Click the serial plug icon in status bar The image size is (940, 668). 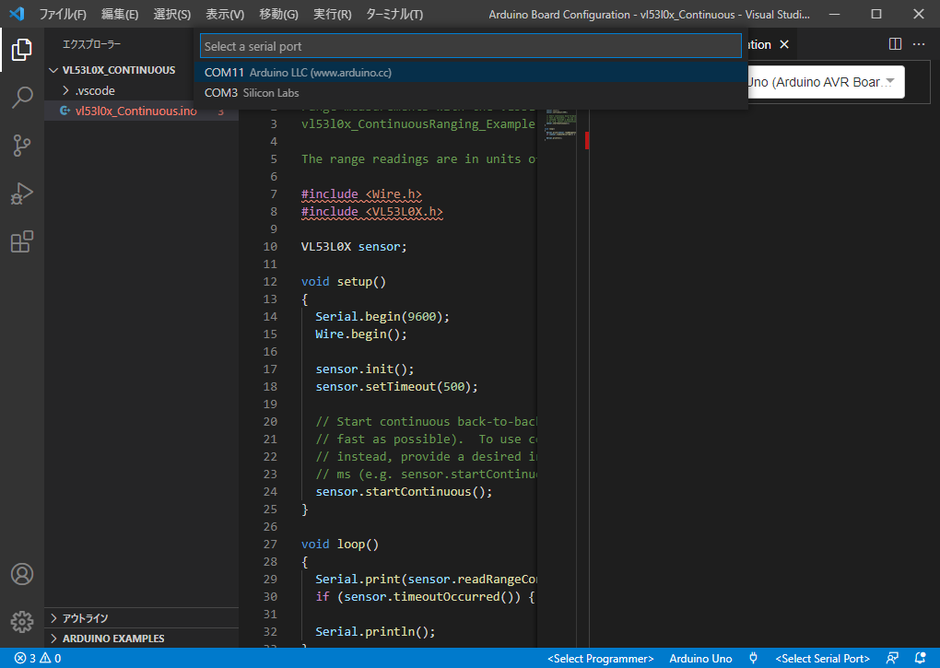(754, 658)
